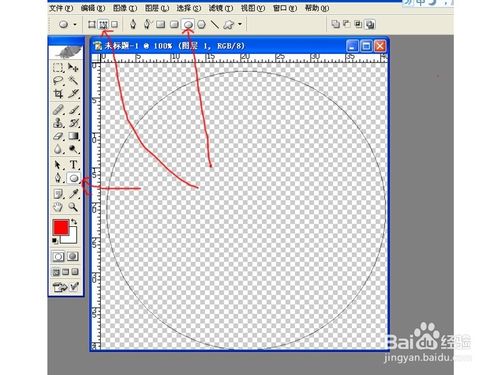The height and width of the screenshot is (375, 500).
Task: Set Full Screen mode
Action: [75, 272]
